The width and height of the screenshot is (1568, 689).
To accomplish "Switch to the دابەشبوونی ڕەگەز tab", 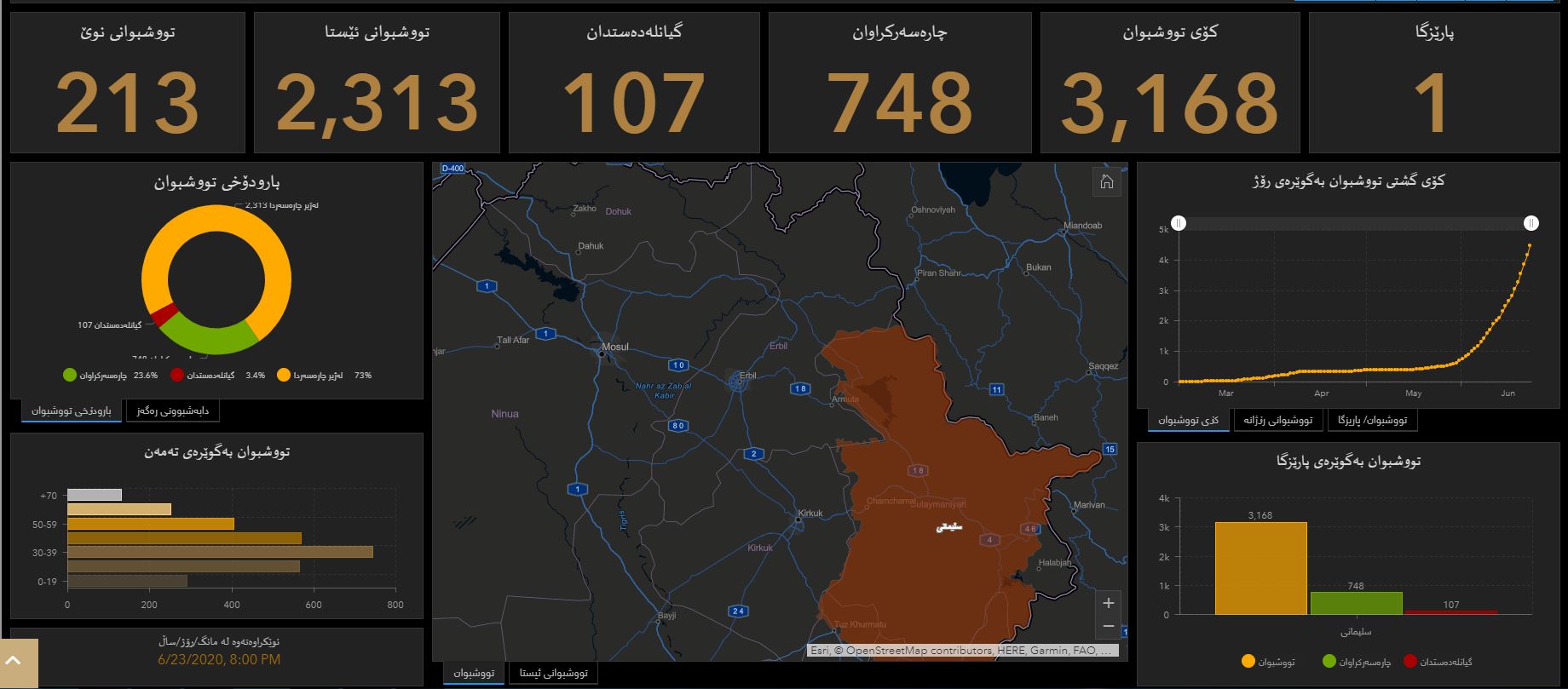I will (173, 411).
